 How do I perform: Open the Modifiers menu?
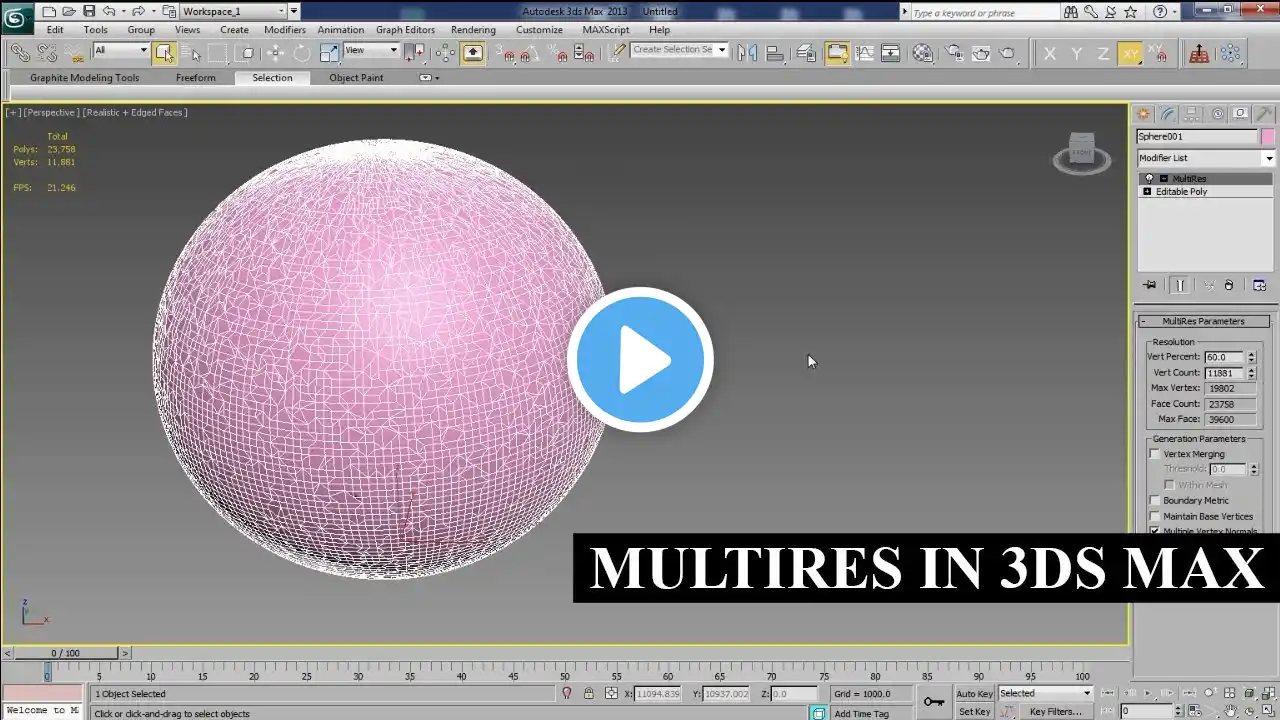285,30
